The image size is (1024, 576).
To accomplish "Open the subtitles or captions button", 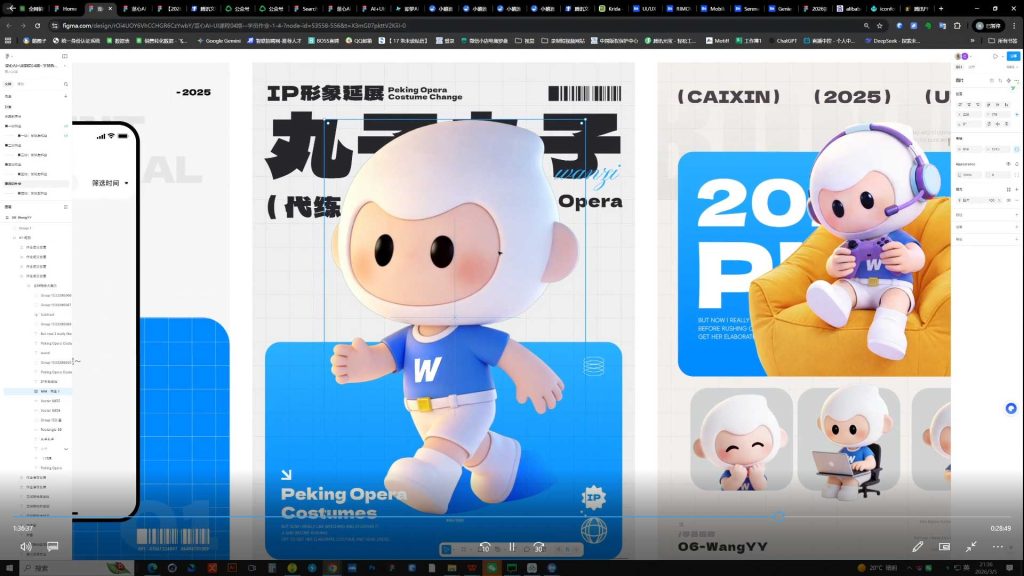I will (53, 546).
